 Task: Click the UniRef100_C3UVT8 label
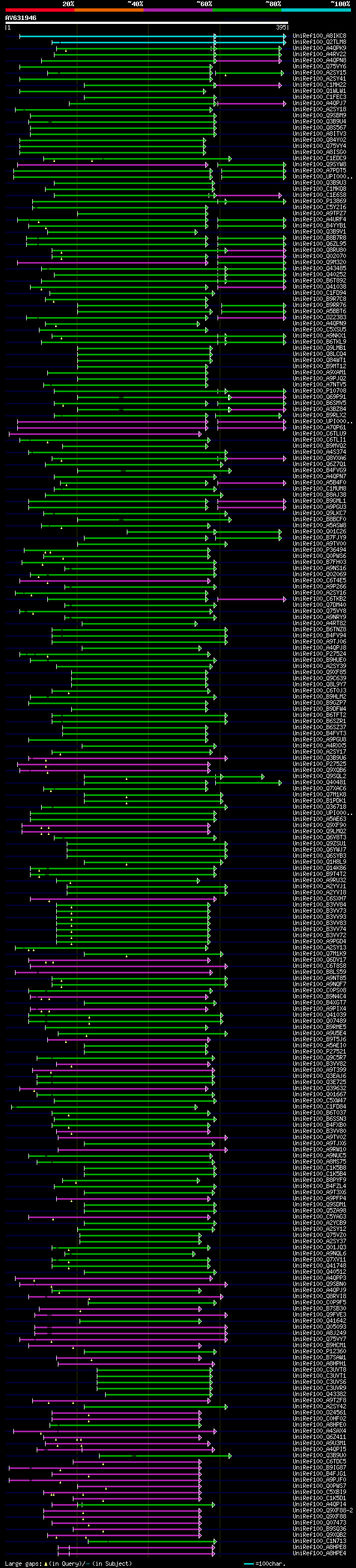pyautogui.click(x=319, y=1369)
